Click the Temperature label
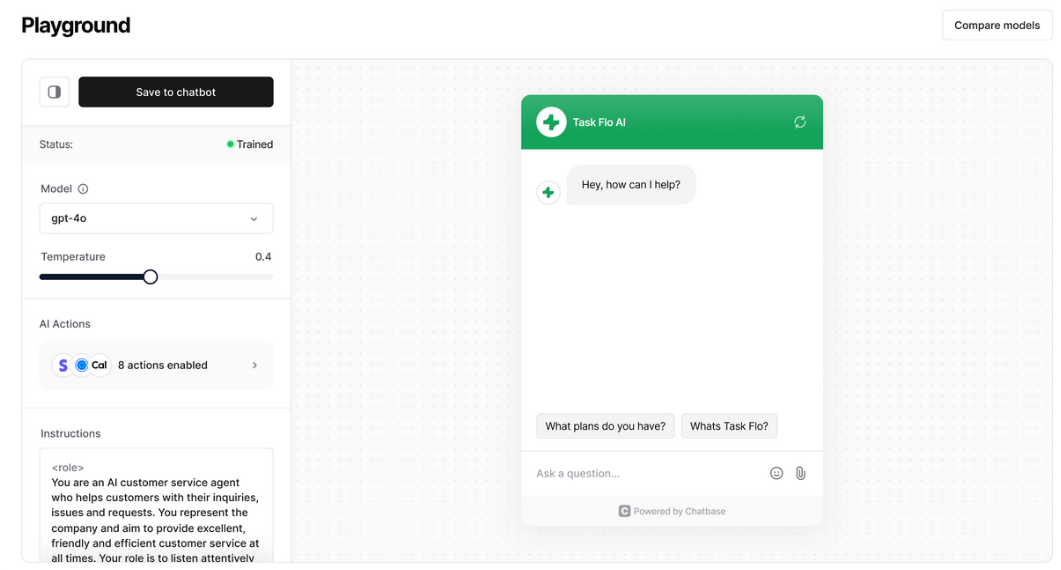The height and width of the screenshot is (570, 1061). click(73, 257)
